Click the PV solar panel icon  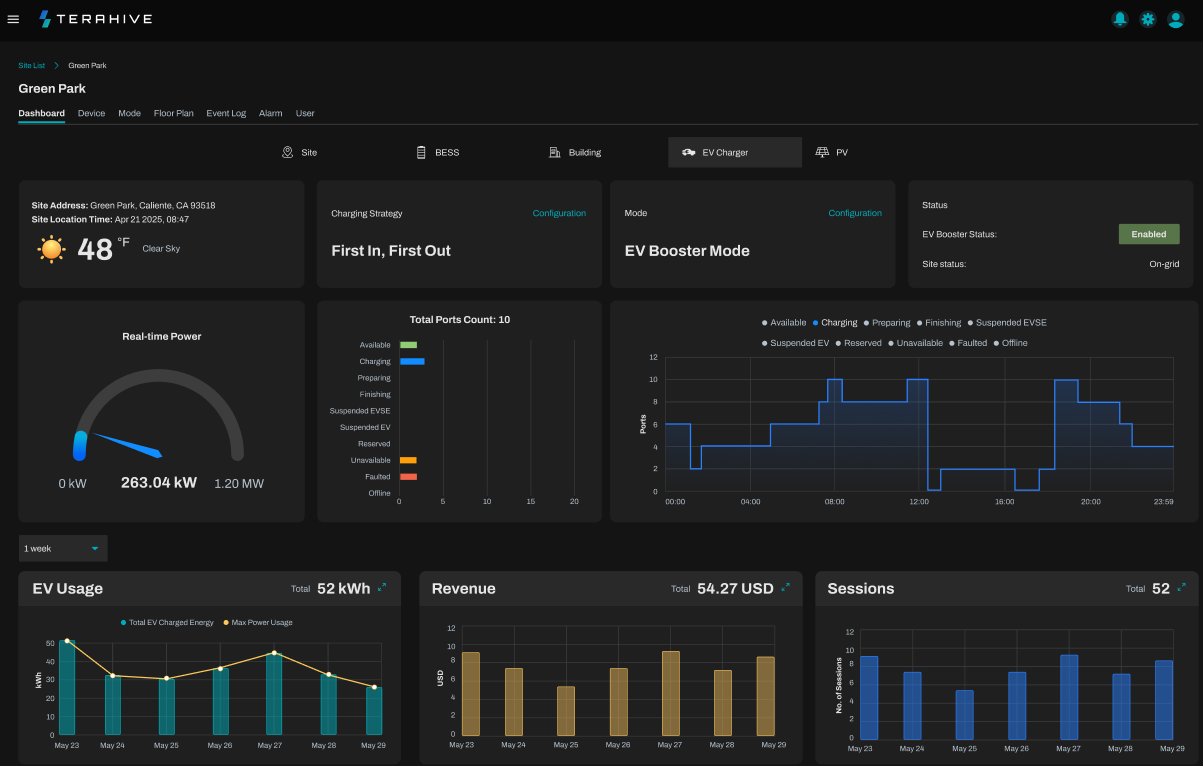(x=822, y=152)
